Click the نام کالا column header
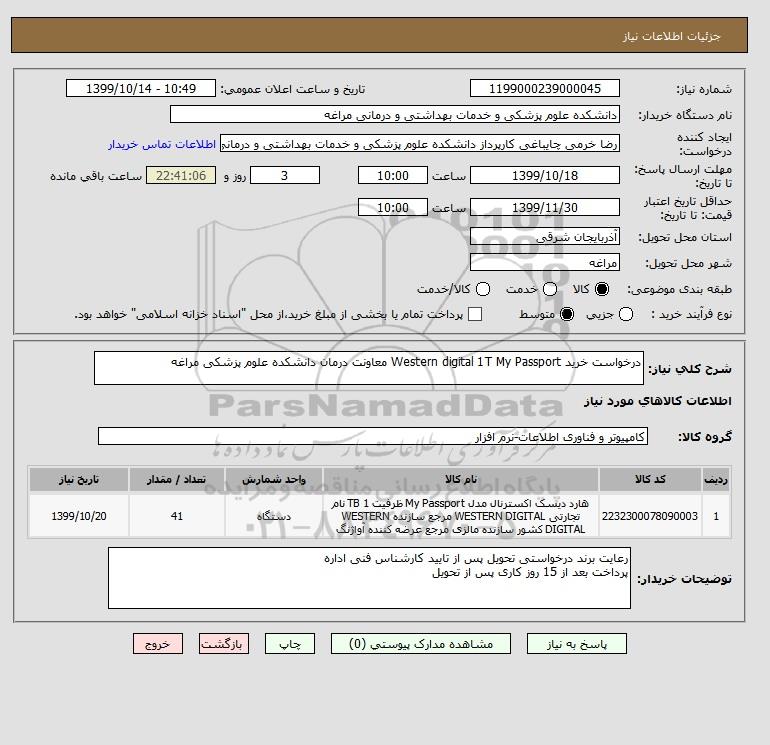Screen dimensions: 770x745 (x=461, y=479)
